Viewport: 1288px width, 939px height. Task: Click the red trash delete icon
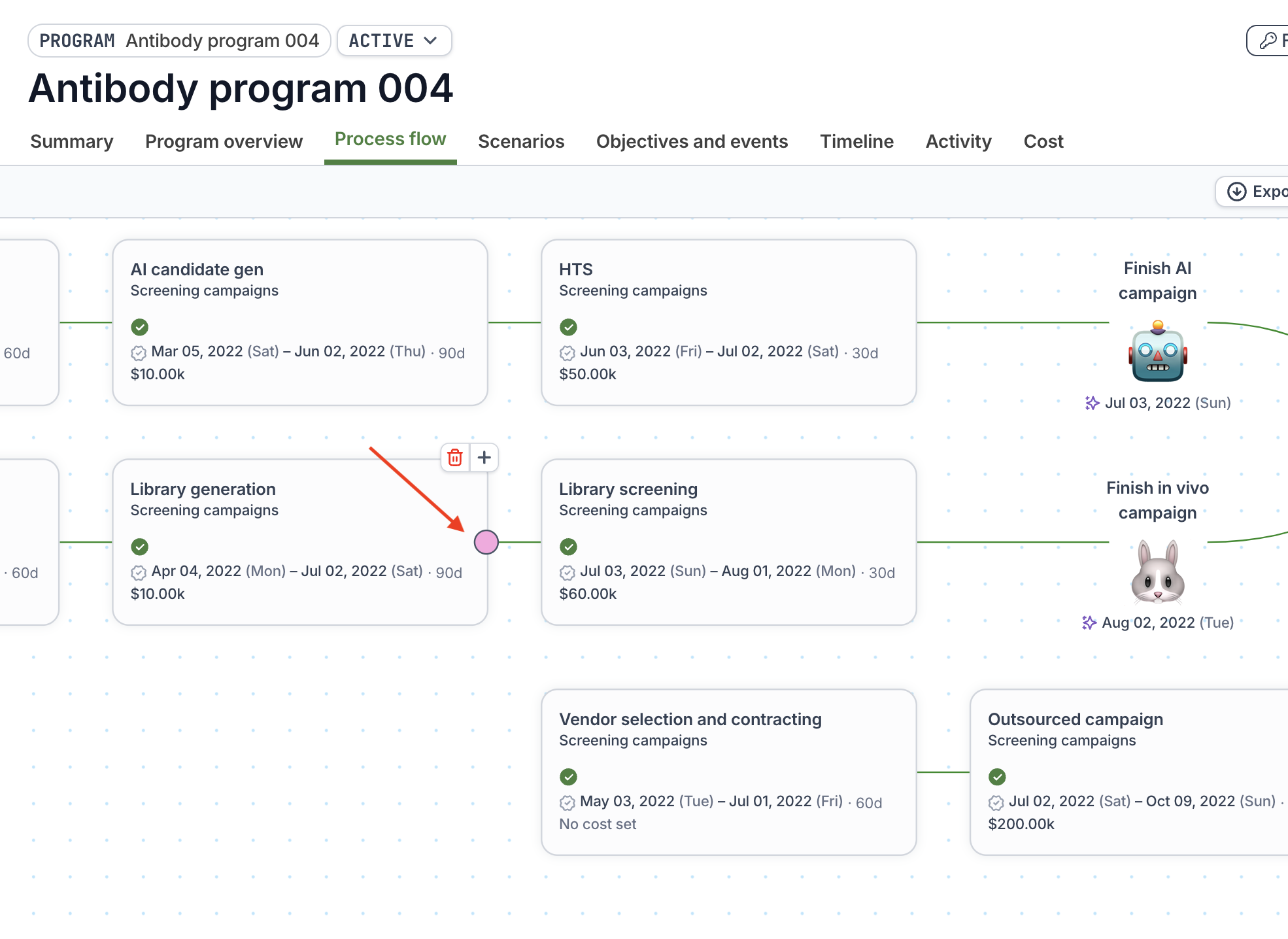click(455, 458)
